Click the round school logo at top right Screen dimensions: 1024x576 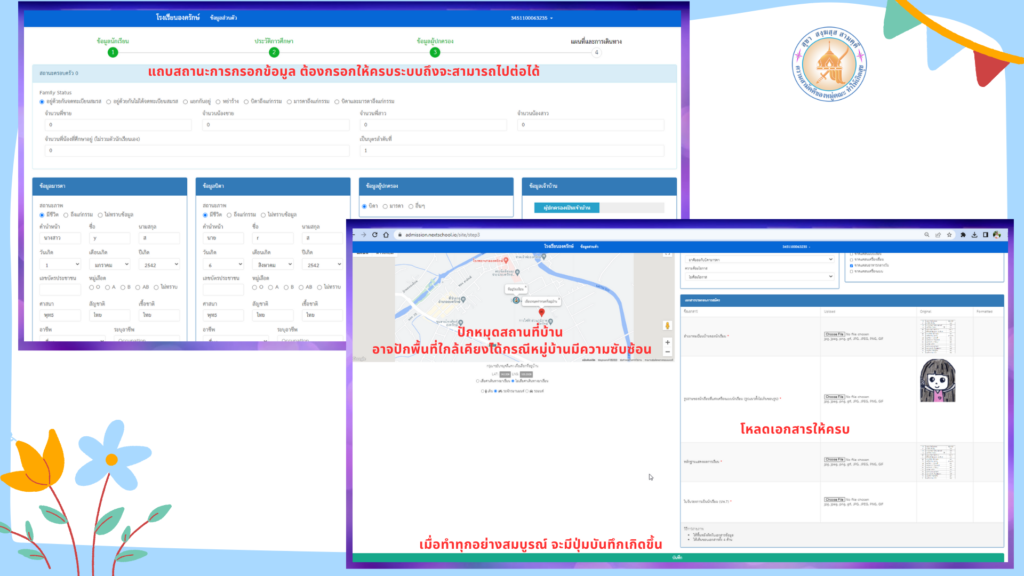829,64
